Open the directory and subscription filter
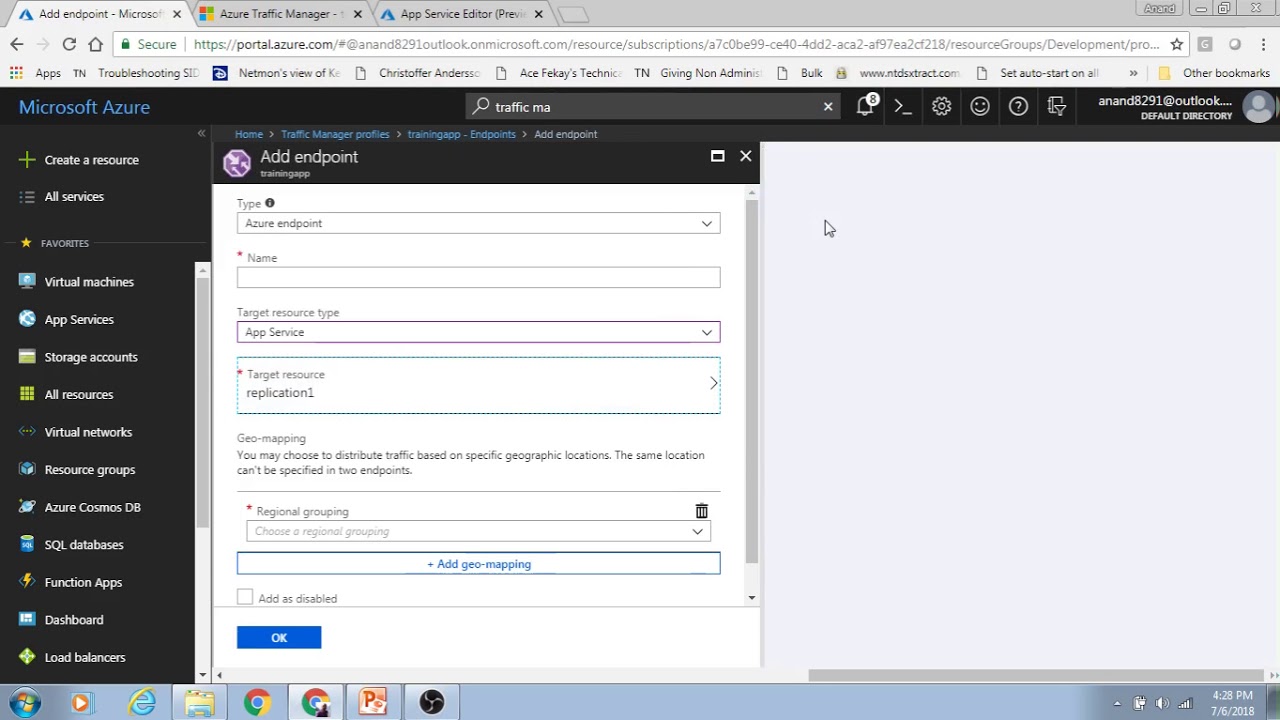This screenshot has height=720, width=1280. [x=1056, y=107]
